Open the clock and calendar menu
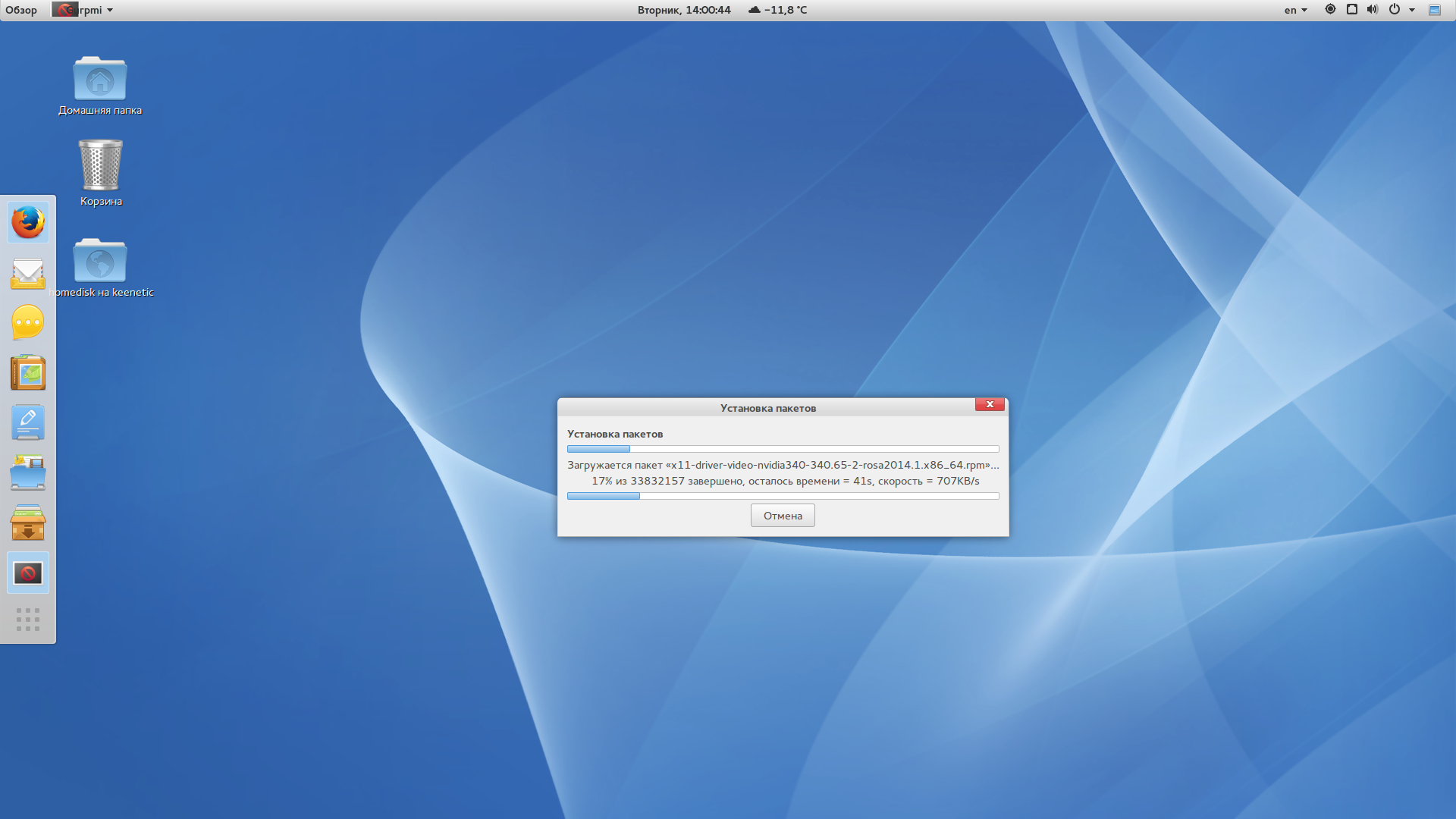Screen dimensions: 1456x819 tap(684, 10)
